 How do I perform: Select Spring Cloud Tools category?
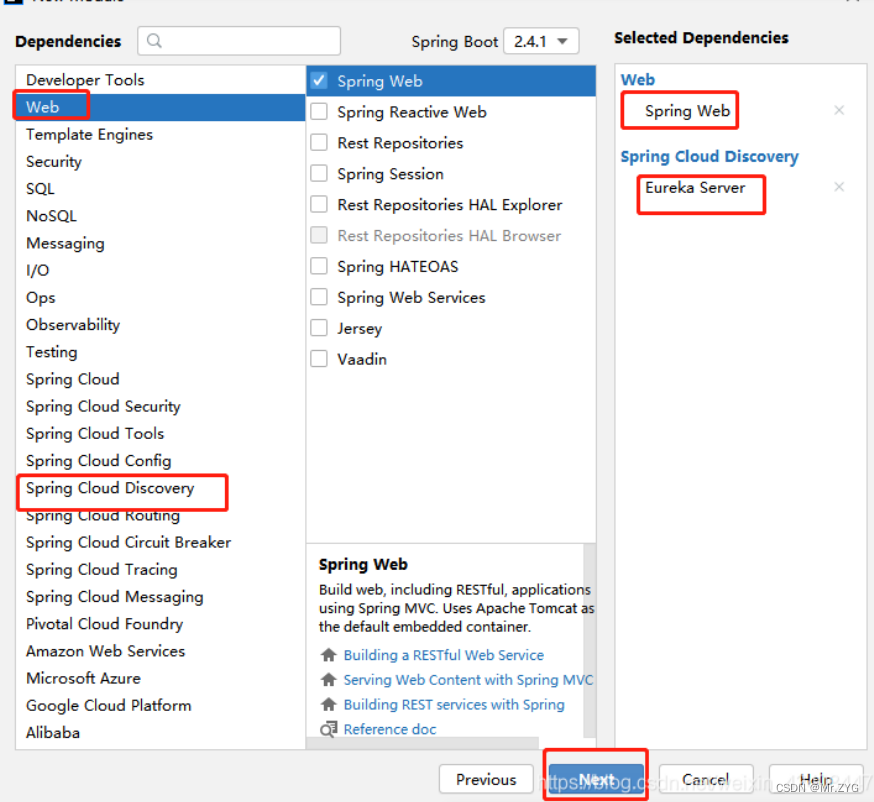(x=161, y=434)
